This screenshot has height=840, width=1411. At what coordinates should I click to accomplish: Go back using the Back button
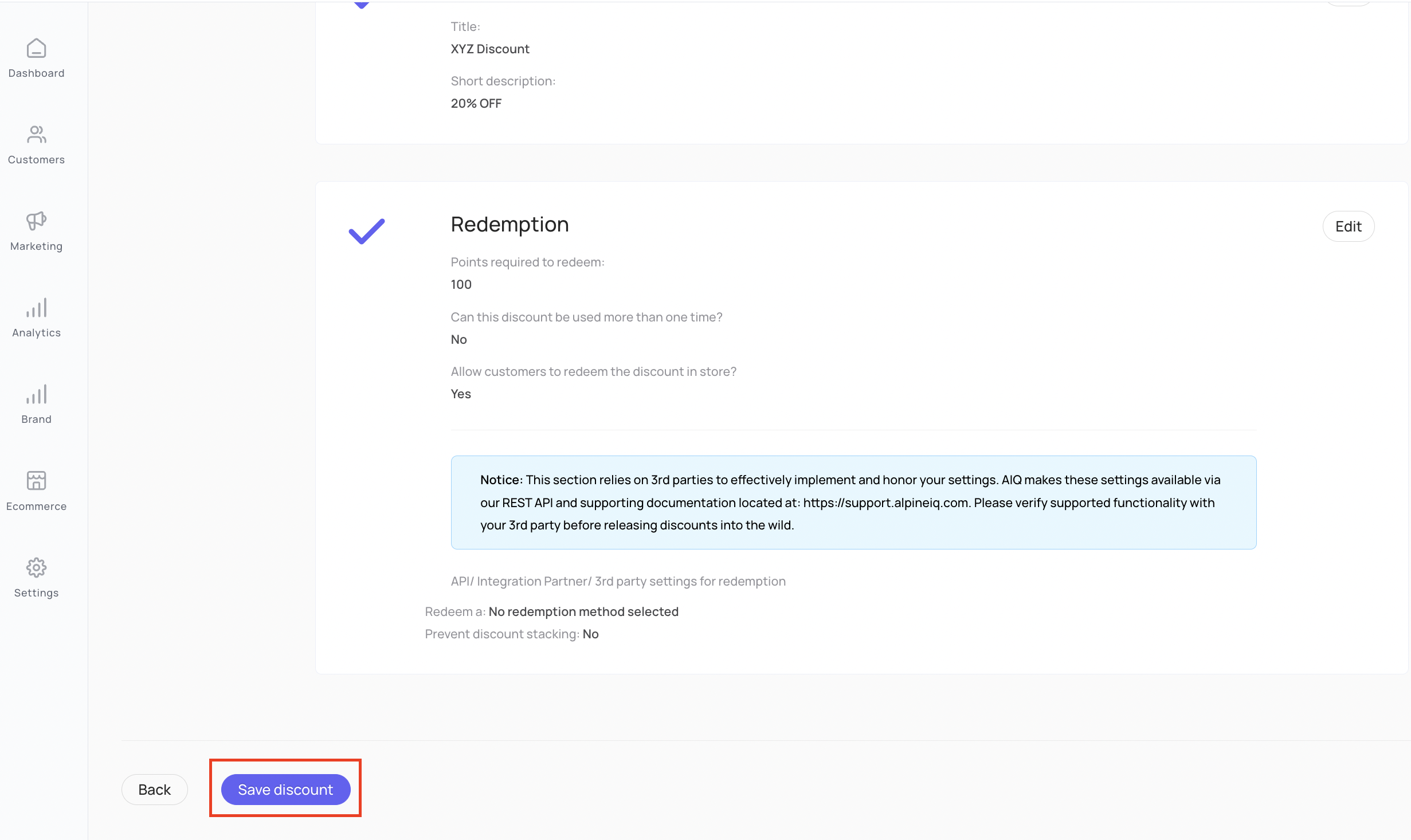(154, 790)
